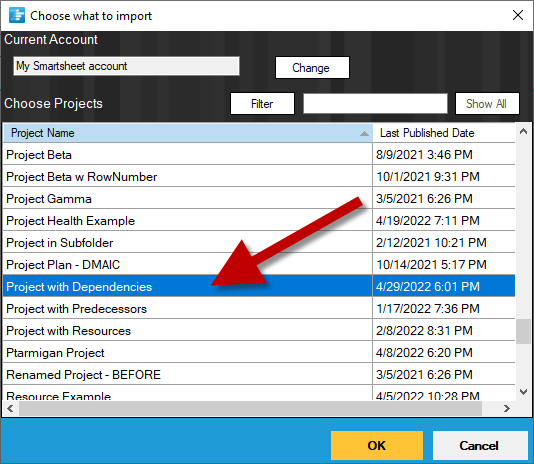Click the vertical scrollbar up arrow

pos(523,131)
